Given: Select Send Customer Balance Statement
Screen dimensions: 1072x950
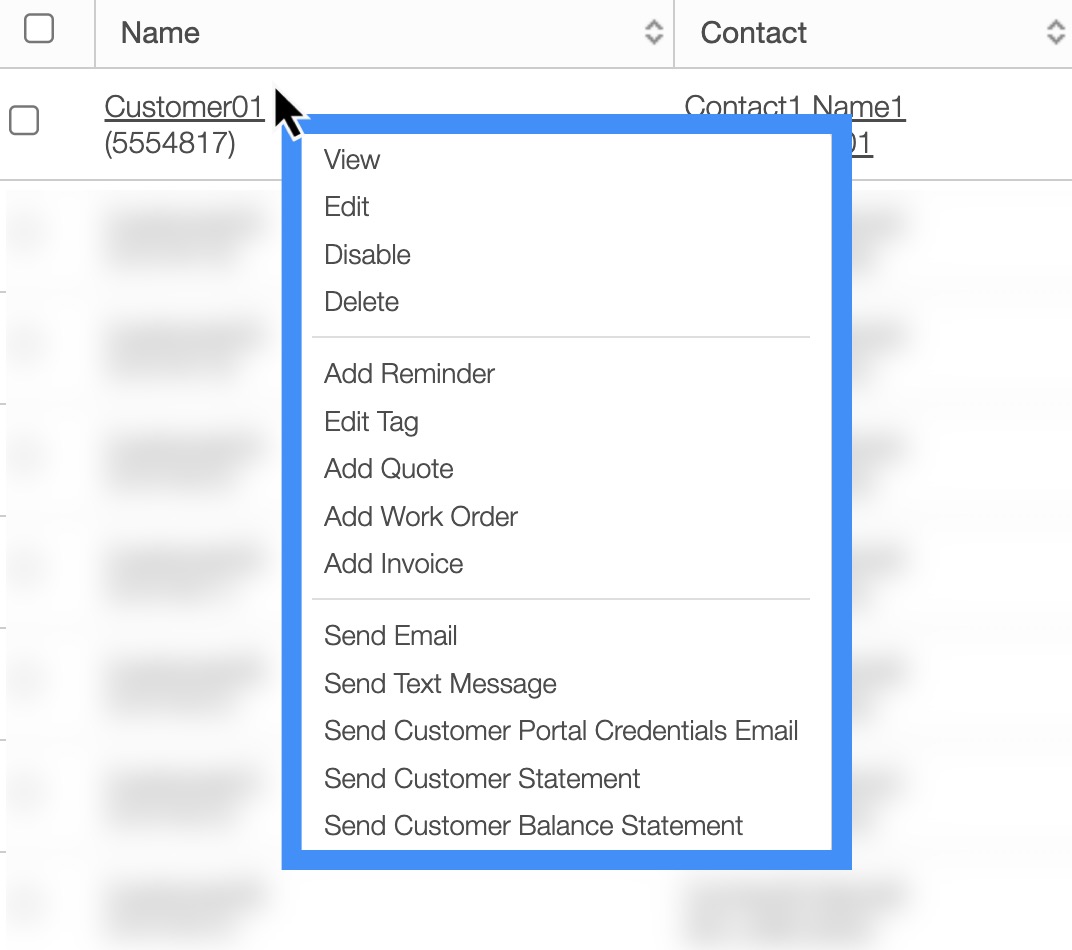Looking at the screenshot, I should point(533,826).
